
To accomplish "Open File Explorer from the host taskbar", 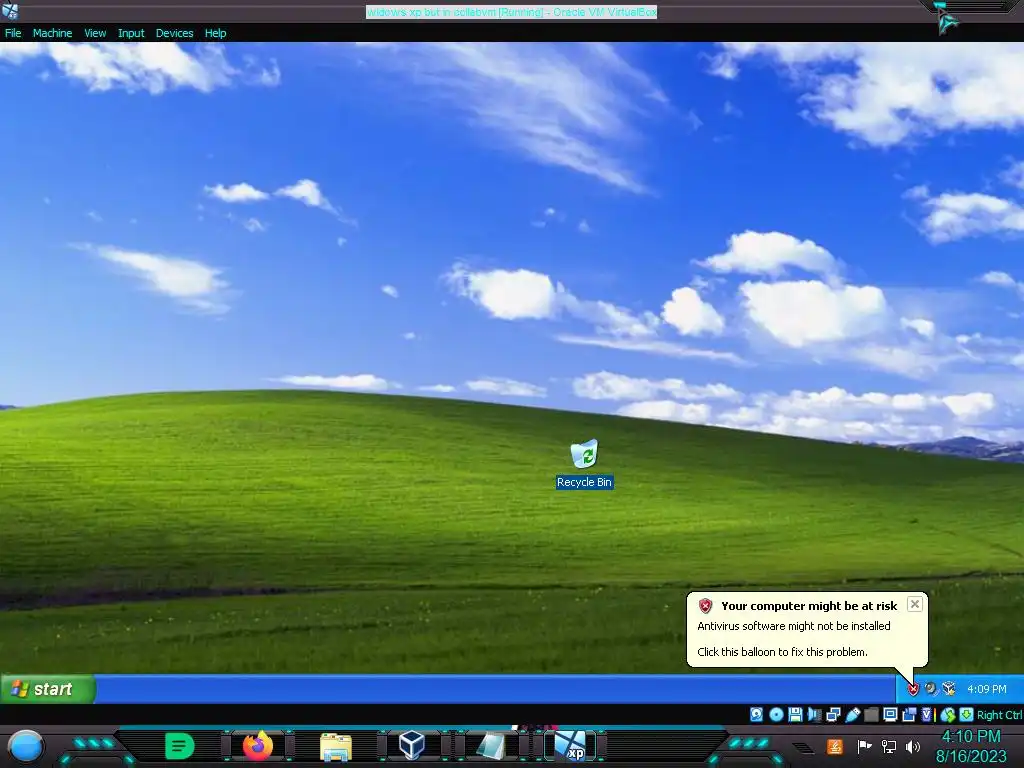I will point(336,746).
